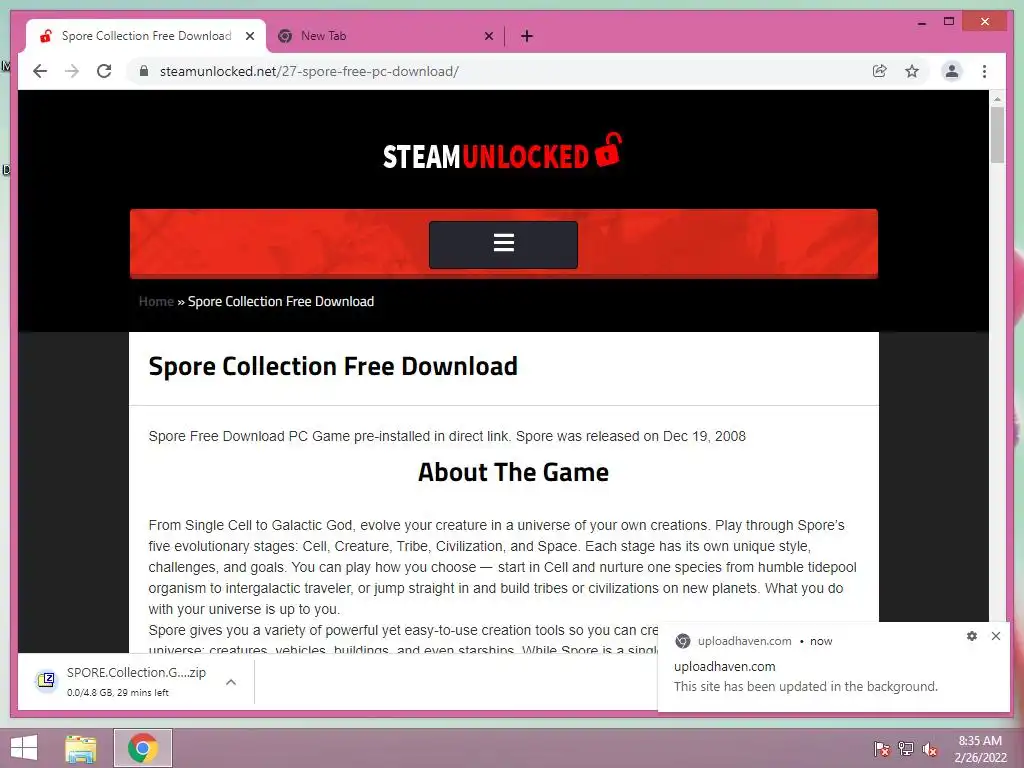
Task: Click the zip file icon in download bar
Action: point(46,681)
